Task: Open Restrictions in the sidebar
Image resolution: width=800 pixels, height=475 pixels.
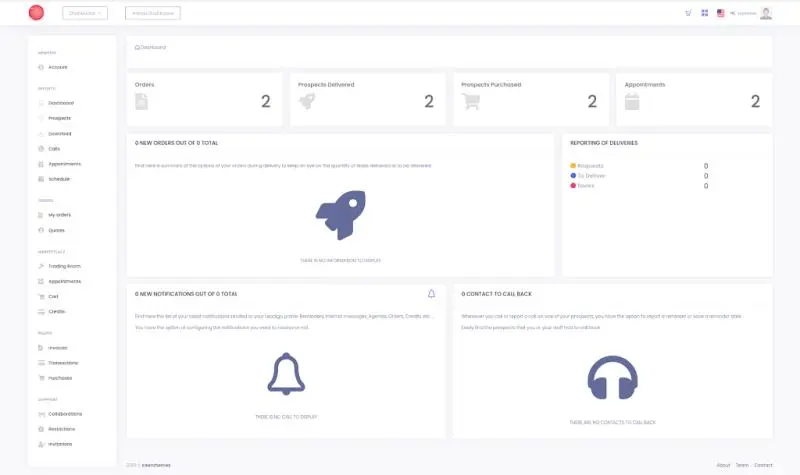Action: coord(62,429)
